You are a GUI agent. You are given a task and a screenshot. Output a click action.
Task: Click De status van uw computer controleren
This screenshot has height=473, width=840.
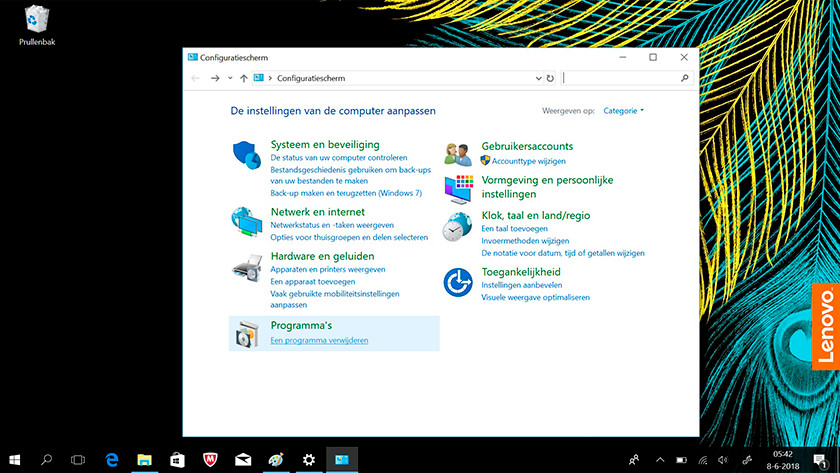point(339,157)
